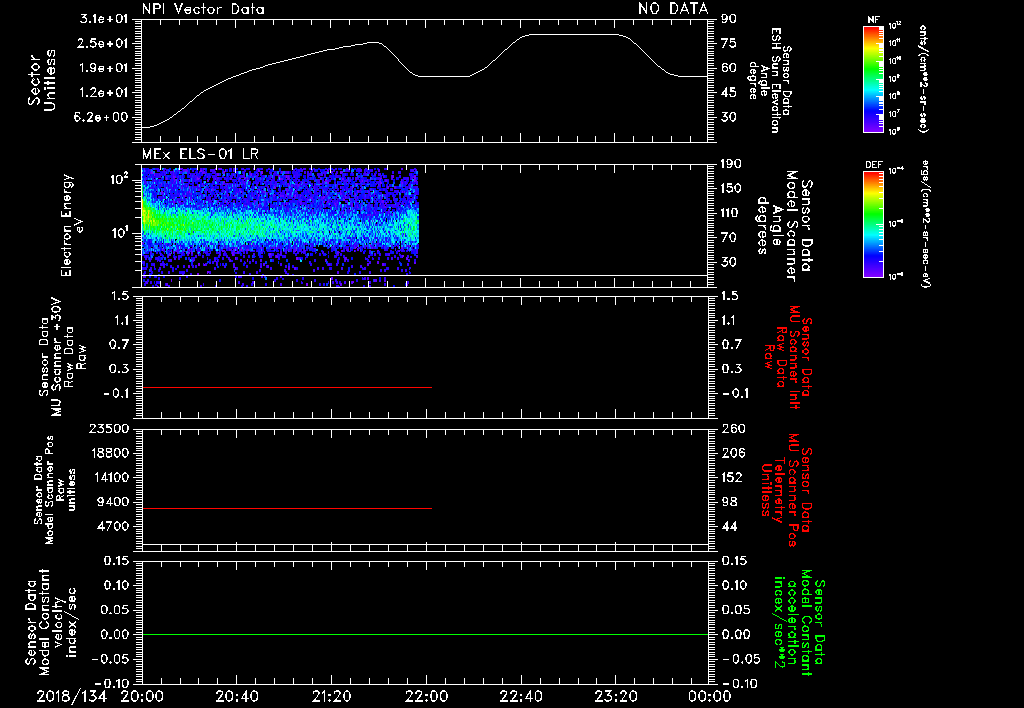The image size is (1024, 708).
Task: Click the 'NO DATA' label
Action: (673, 9)
